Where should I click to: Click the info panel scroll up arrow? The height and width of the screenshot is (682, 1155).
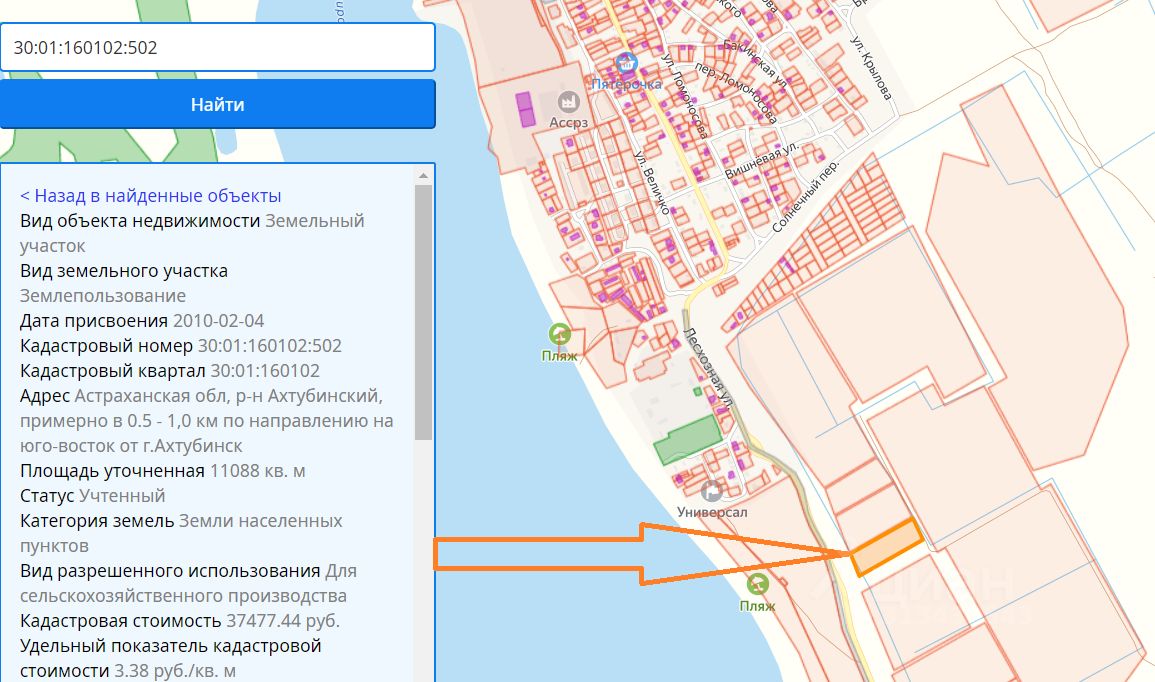423,176
